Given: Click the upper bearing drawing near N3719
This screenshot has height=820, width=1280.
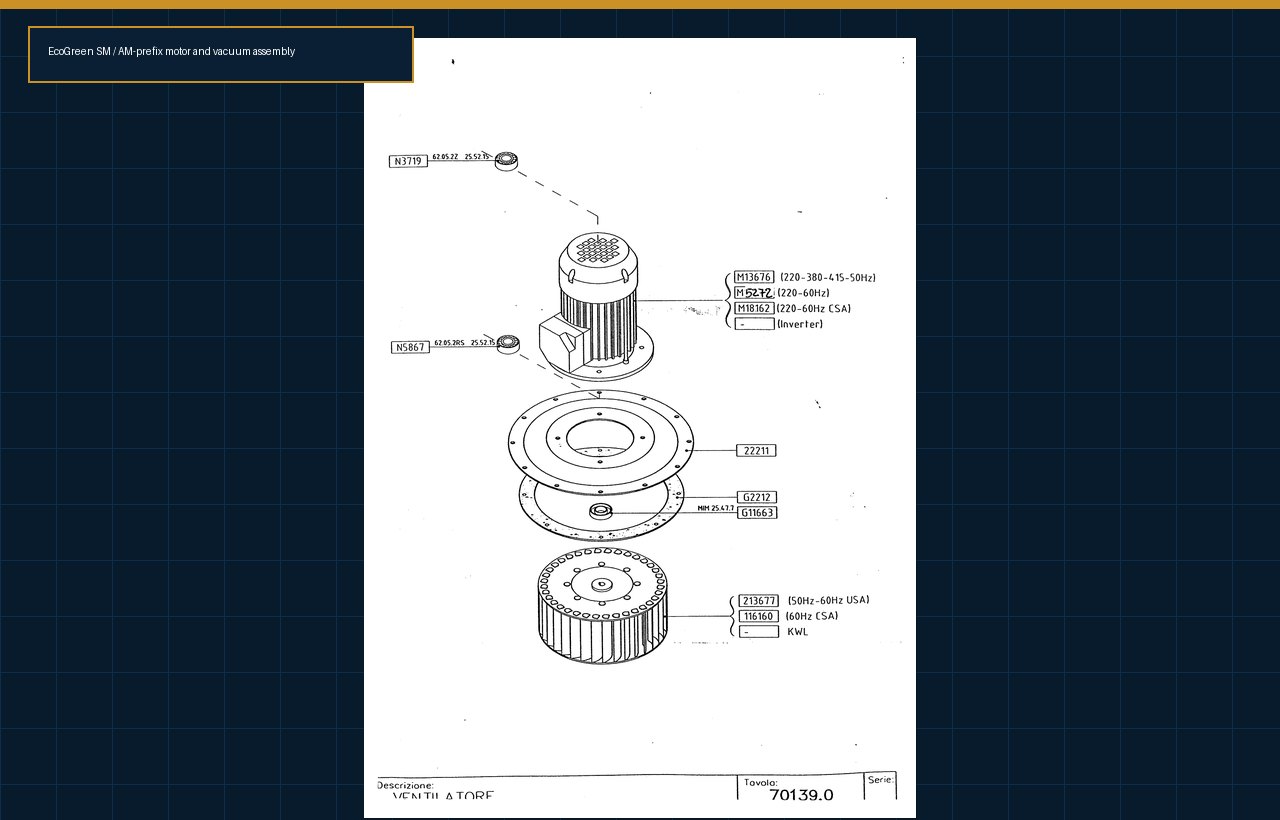Looking at the screenshot, I should point(506,160).
